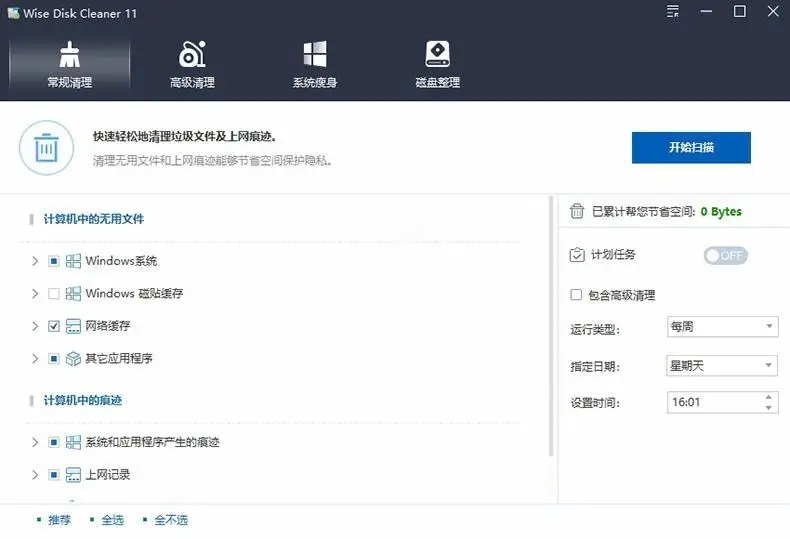
Task: Click the 其它应用程序 box icon
Action: 73,359
